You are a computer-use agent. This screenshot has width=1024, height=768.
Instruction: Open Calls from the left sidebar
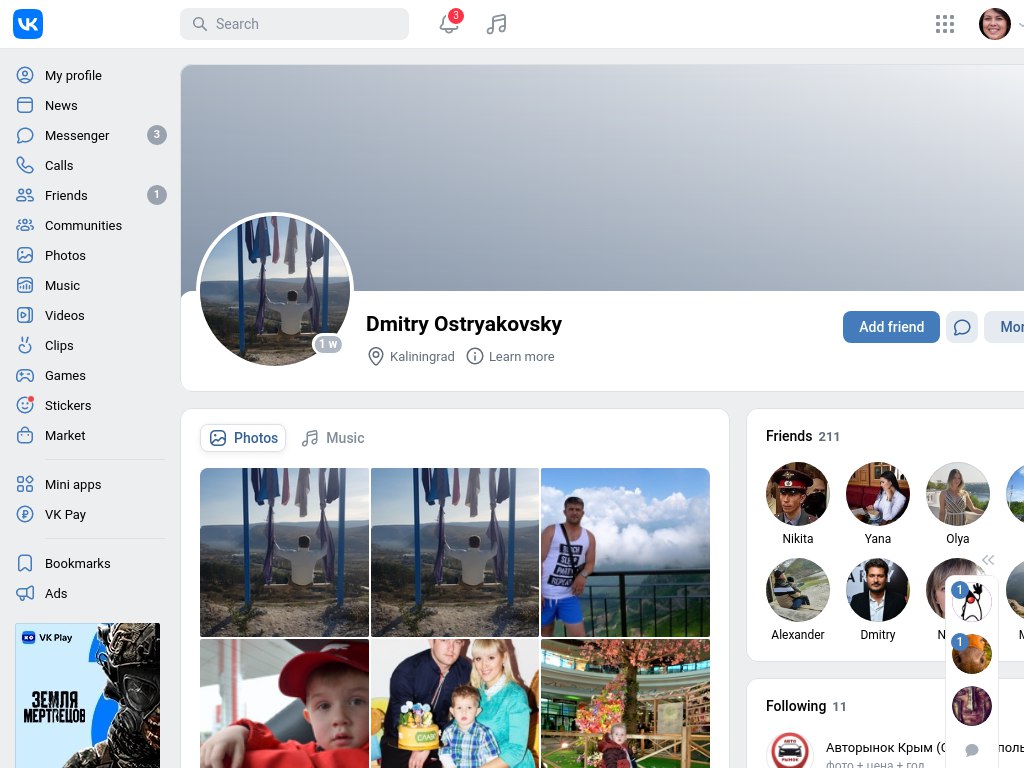coord(59,165)
